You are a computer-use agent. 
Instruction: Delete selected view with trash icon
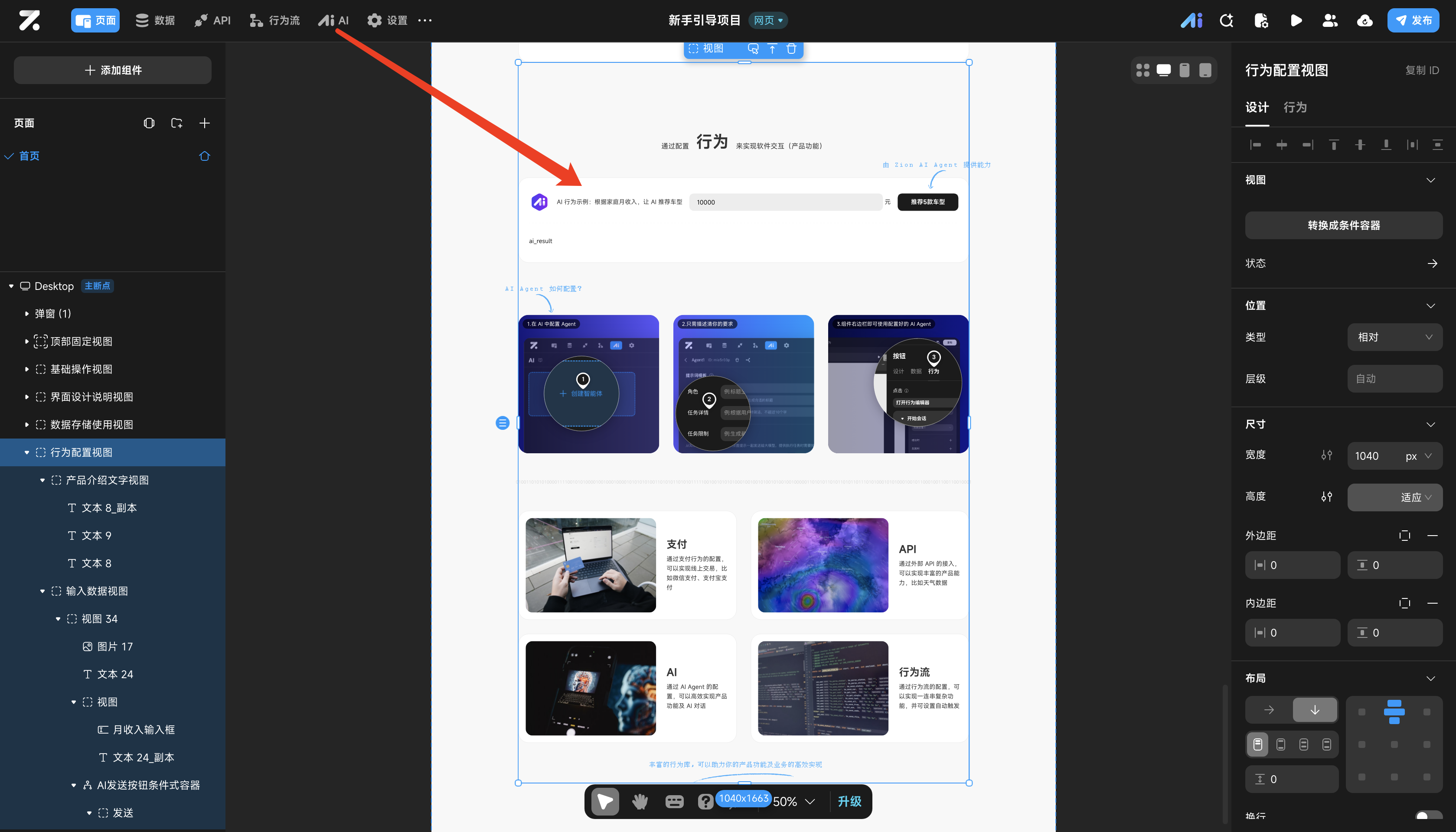791,49
